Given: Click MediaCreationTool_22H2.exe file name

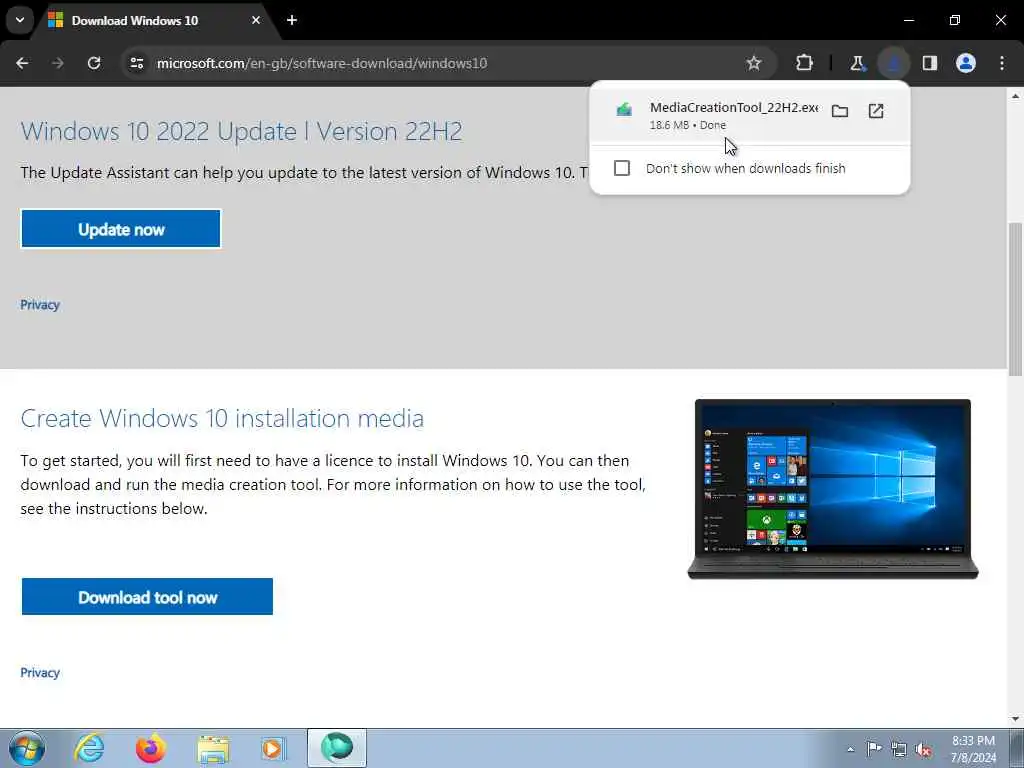Looking at the screenshot, I should [x=733, y=108].
